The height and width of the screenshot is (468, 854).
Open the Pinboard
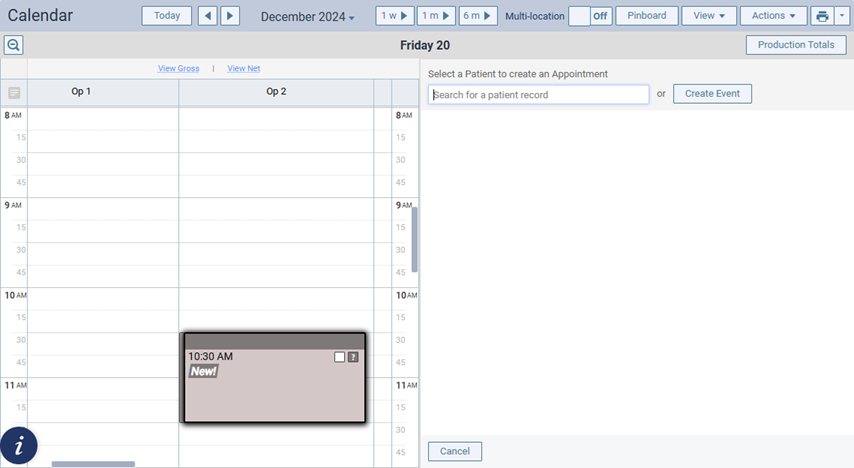tap(646, 16)
